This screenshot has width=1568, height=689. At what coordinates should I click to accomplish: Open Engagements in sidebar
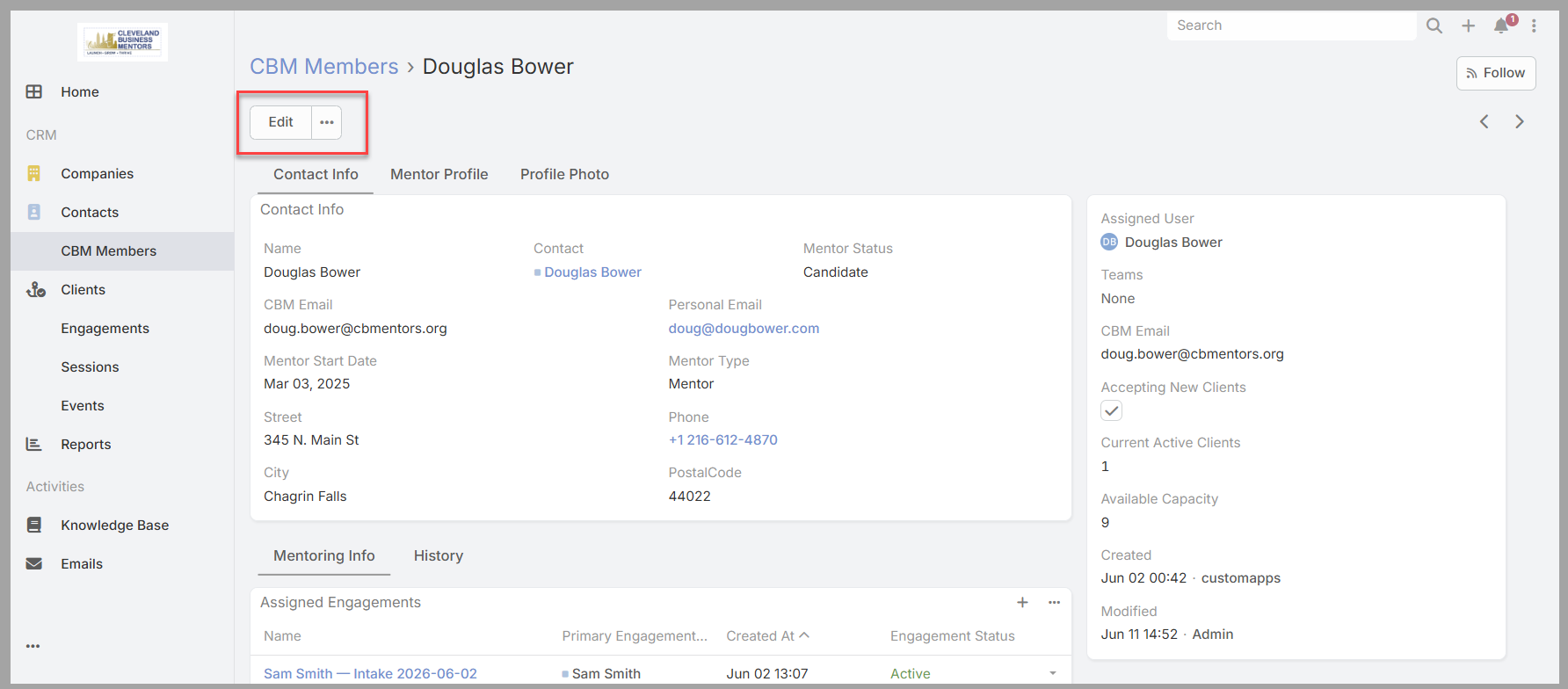pos(122,329)
